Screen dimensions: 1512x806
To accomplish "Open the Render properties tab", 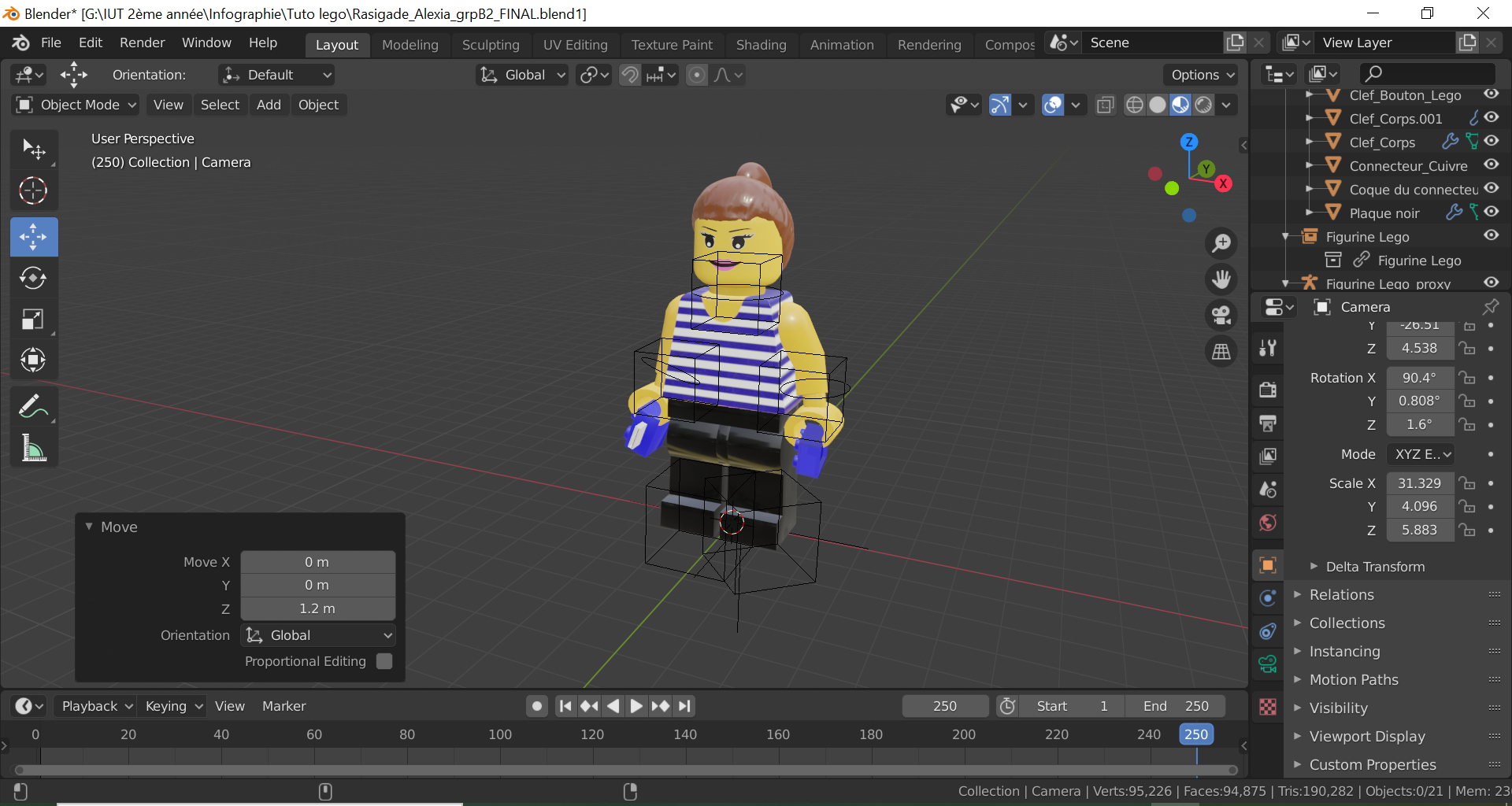I will [1268, 390].
